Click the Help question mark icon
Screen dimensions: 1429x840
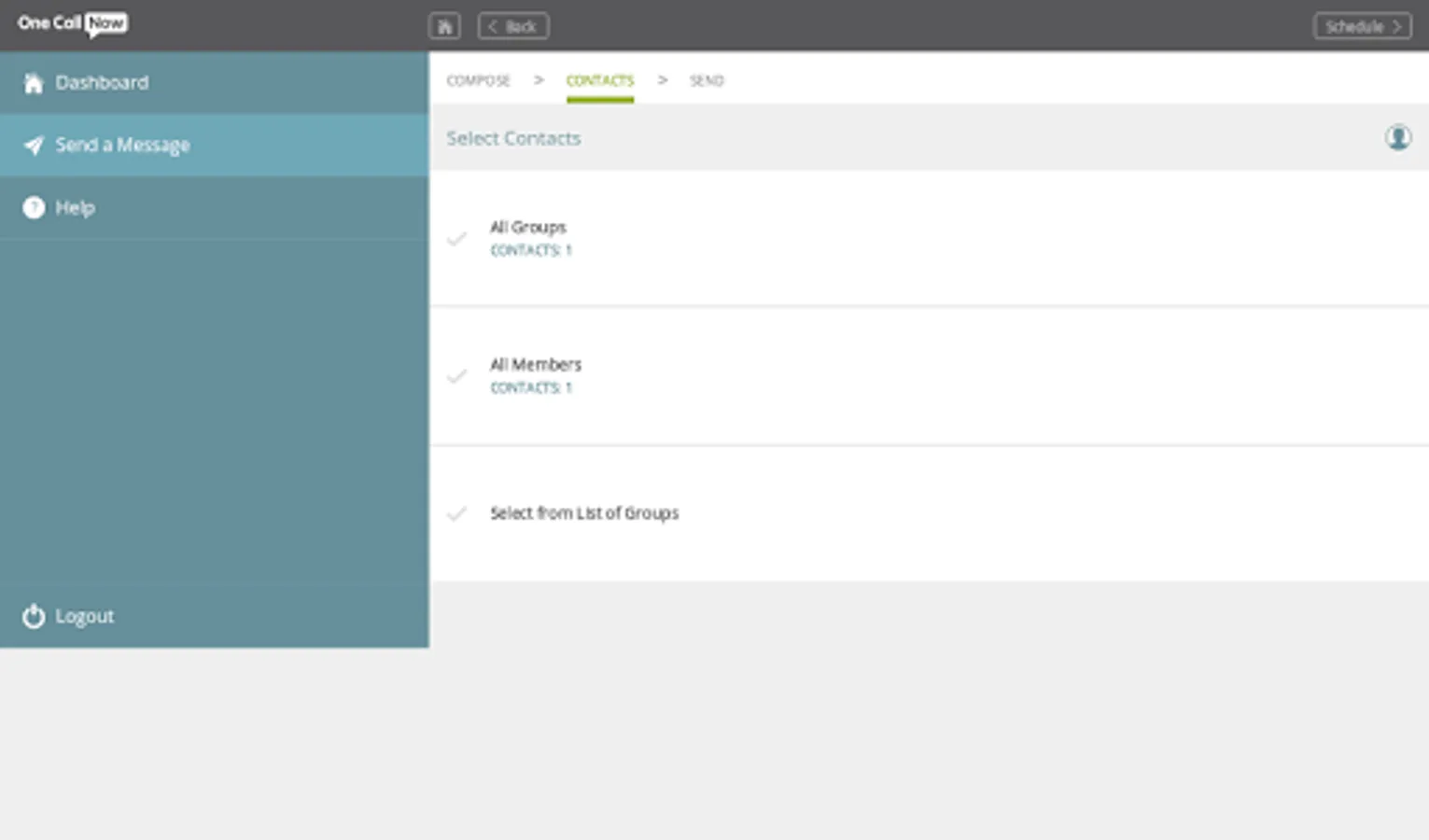point(34,208)
